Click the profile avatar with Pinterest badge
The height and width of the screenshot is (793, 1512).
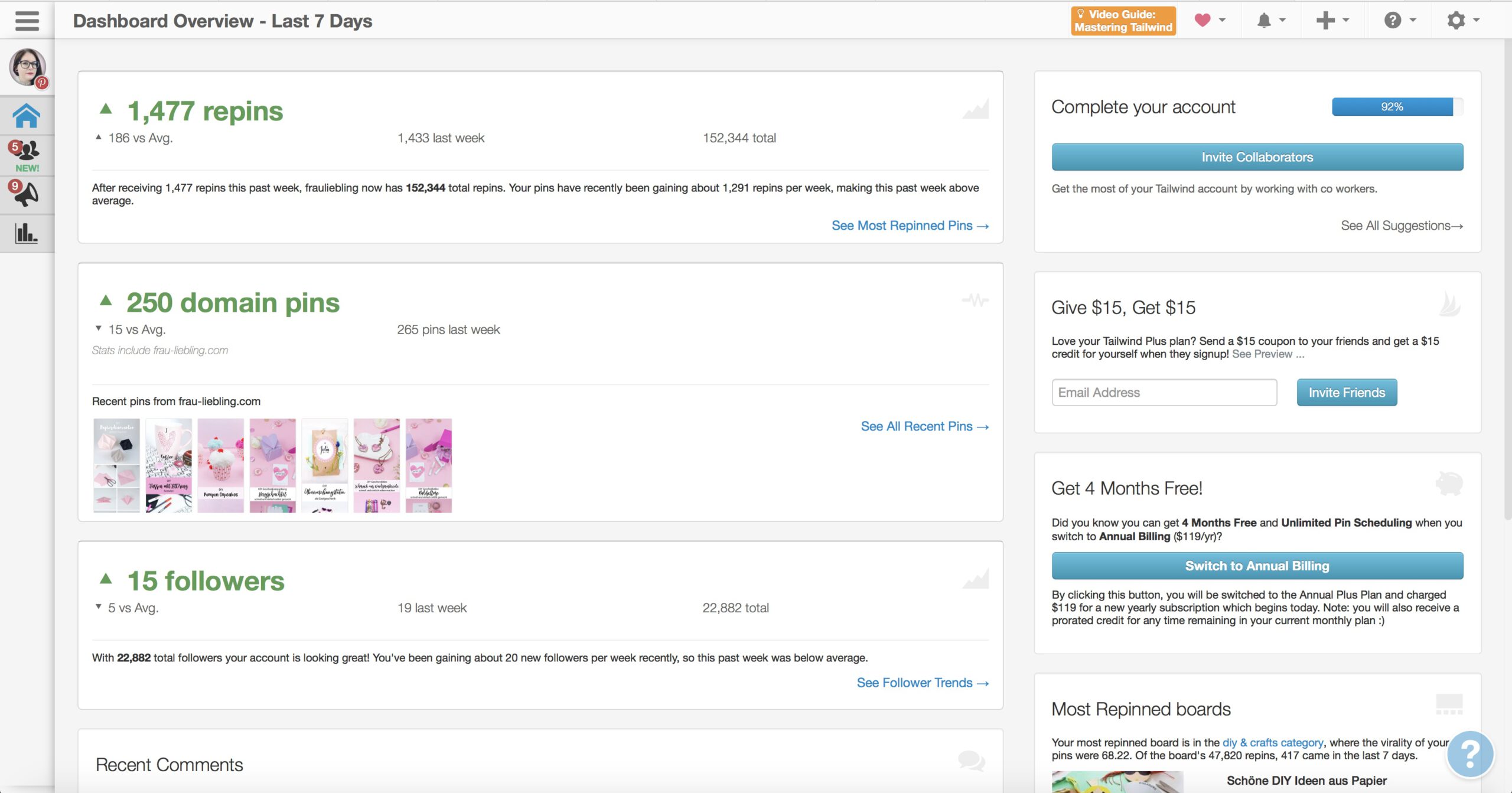coord(27,67)
